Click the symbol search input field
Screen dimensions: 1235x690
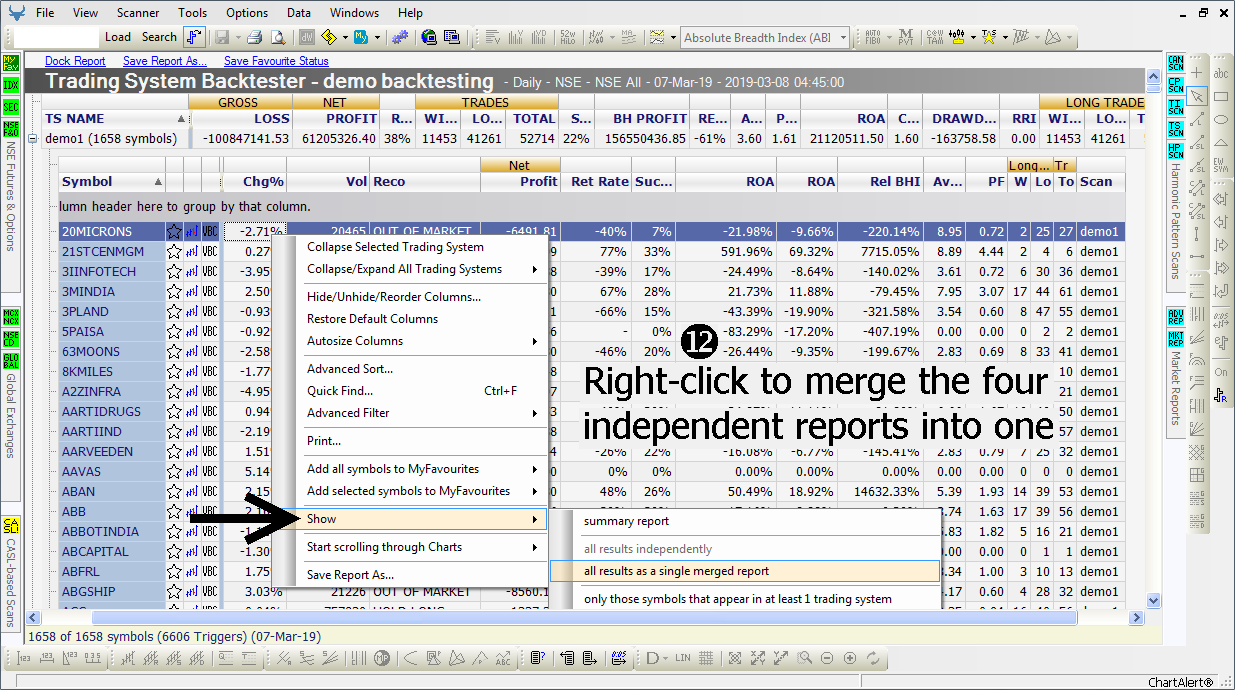tap(58, 37)
